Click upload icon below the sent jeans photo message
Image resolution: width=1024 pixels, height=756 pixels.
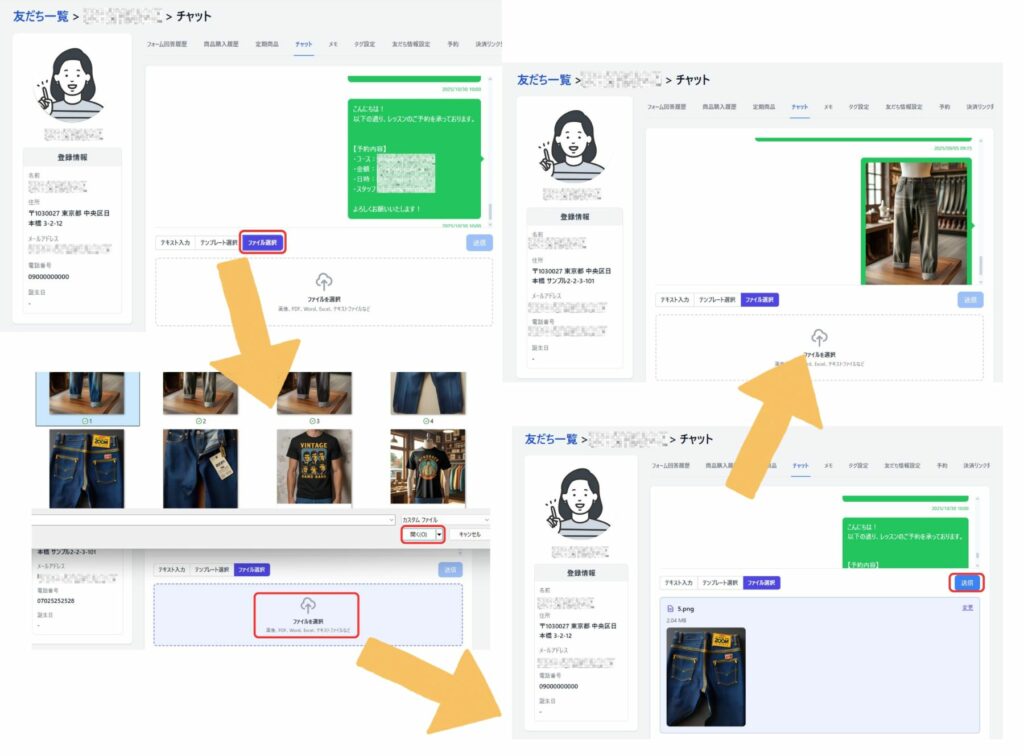click(x=819, y=337)
